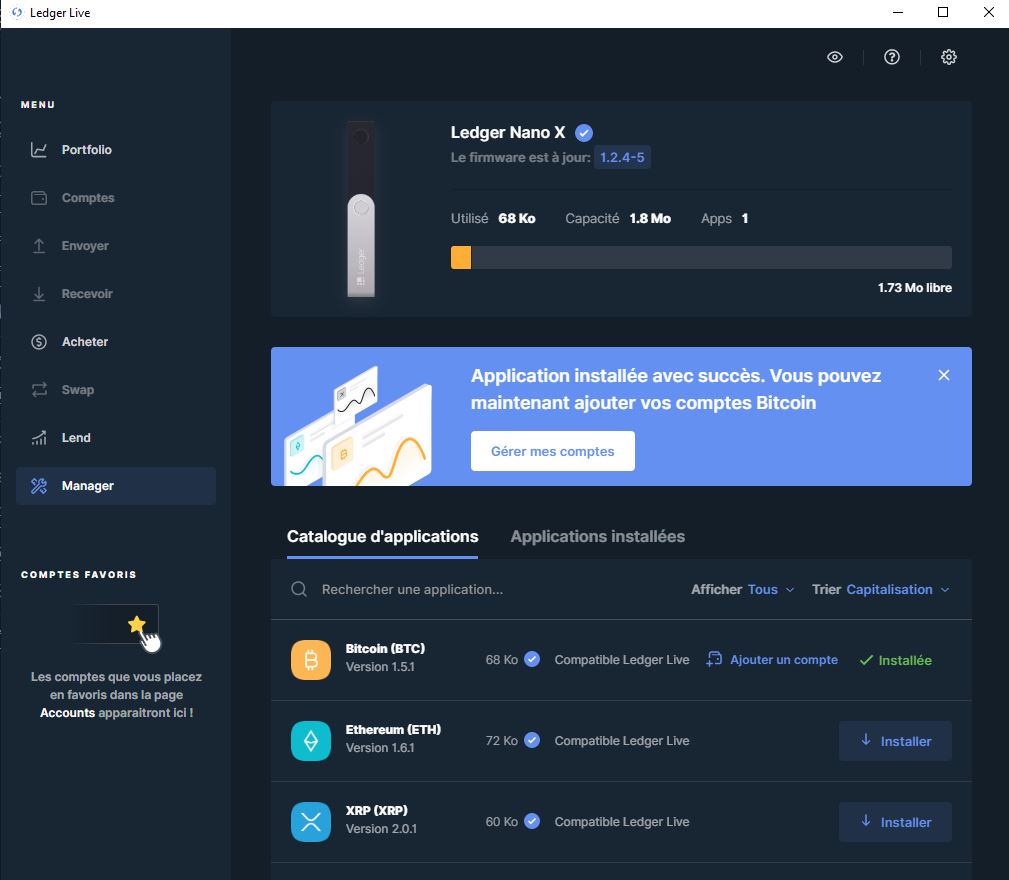Click the Bitcoin 'Version 1.5.1' text

click(380, 667)
